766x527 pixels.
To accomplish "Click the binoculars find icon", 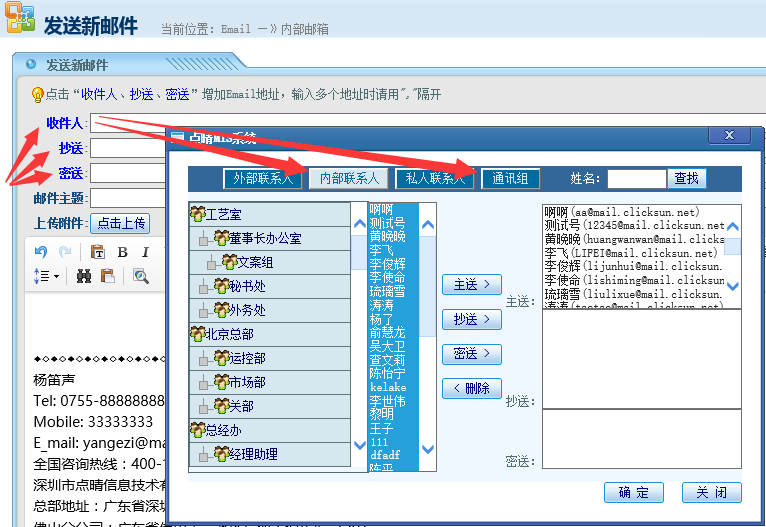I will [84, 275].
